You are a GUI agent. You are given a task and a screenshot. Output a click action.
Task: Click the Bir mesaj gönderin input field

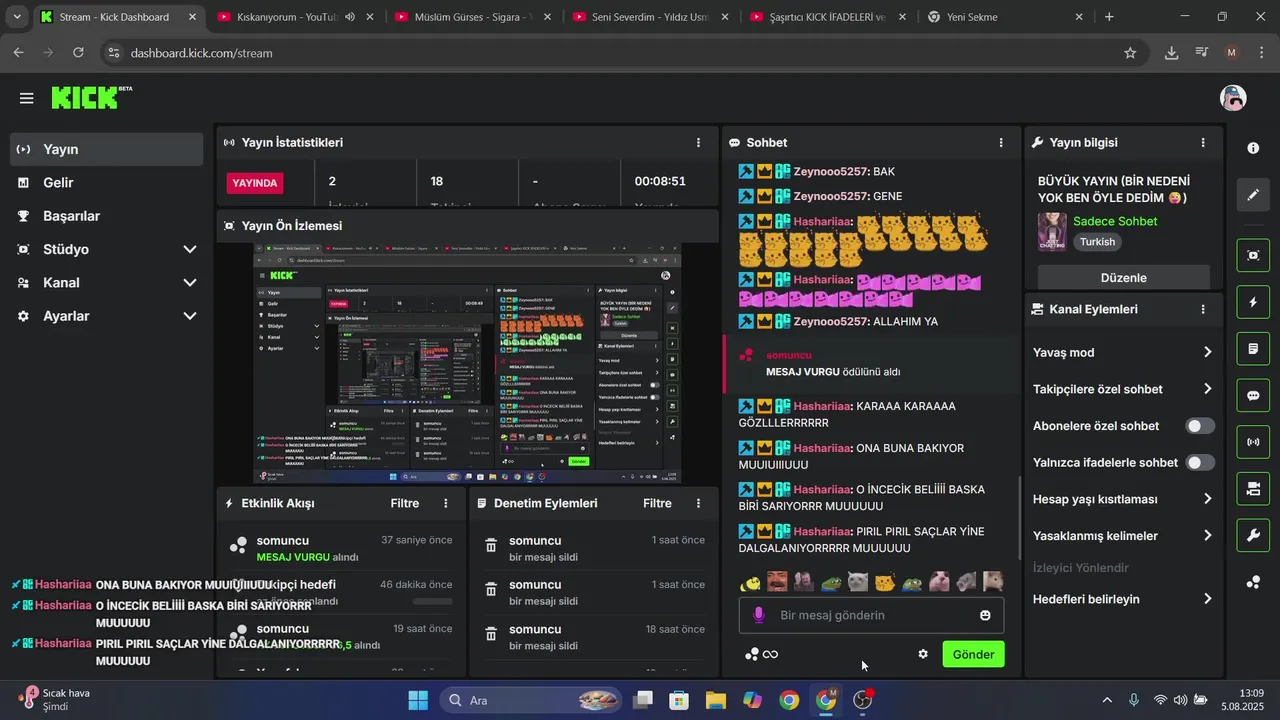coord(871,615)
